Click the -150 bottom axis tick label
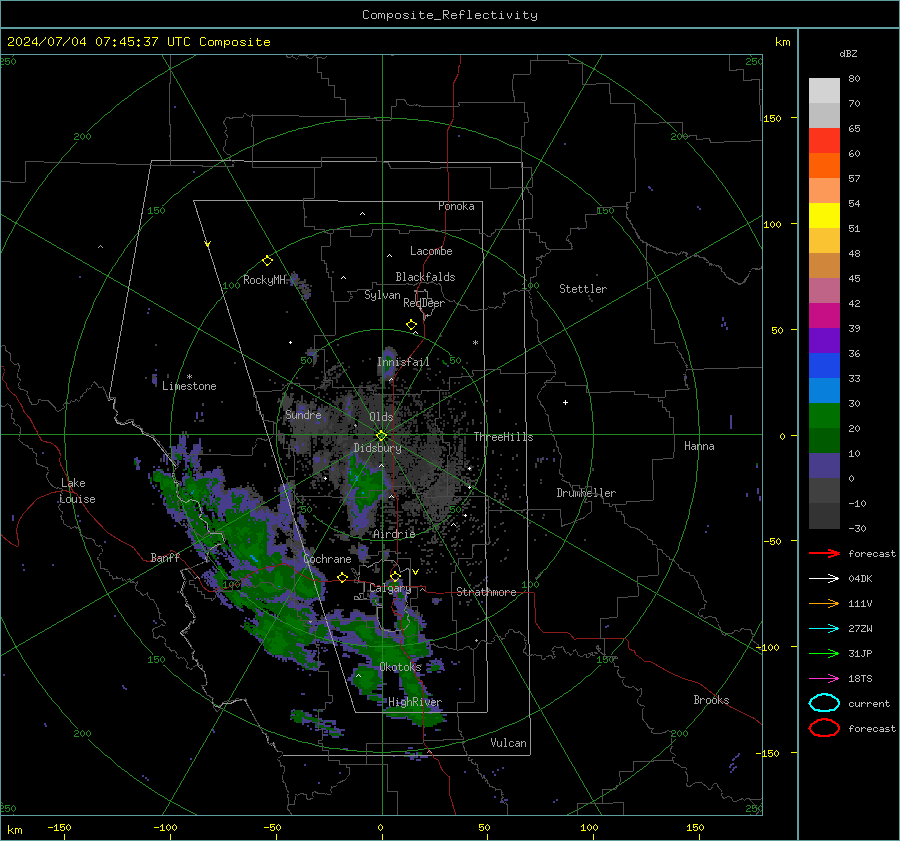 pyautogui.click(x=59, y=827)
